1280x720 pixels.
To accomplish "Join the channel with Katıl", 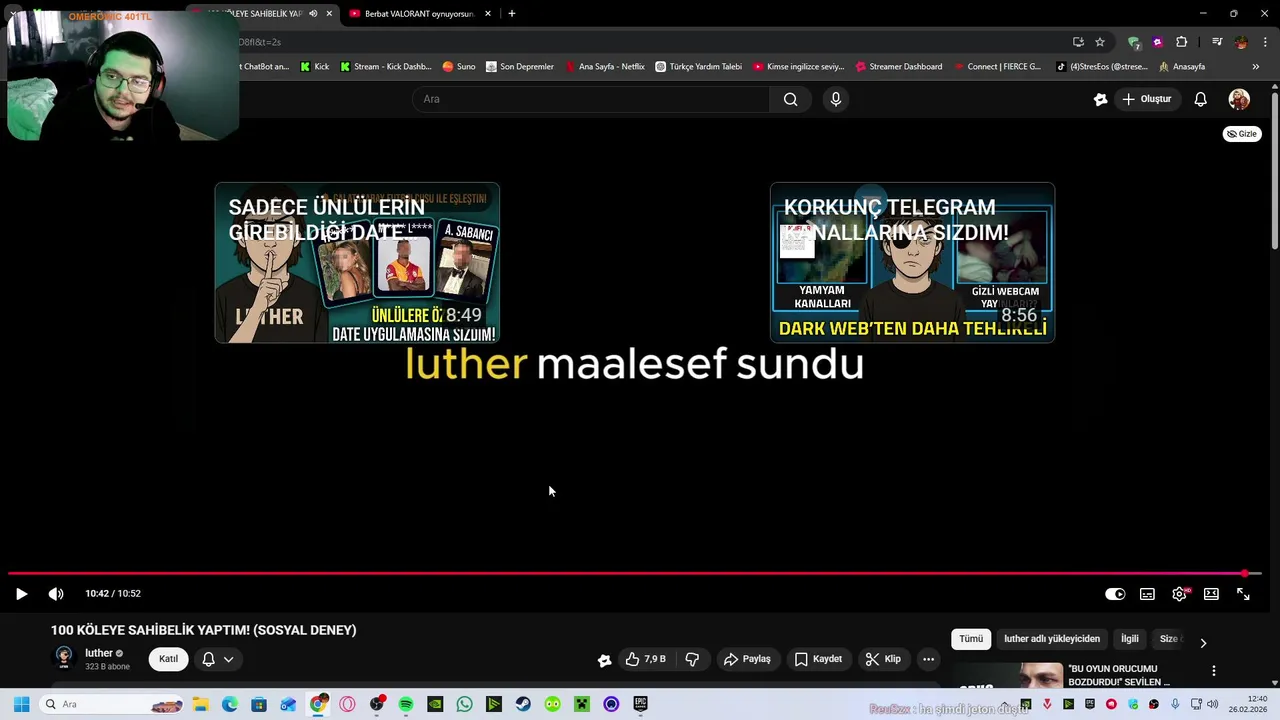I will pos(168,659).
